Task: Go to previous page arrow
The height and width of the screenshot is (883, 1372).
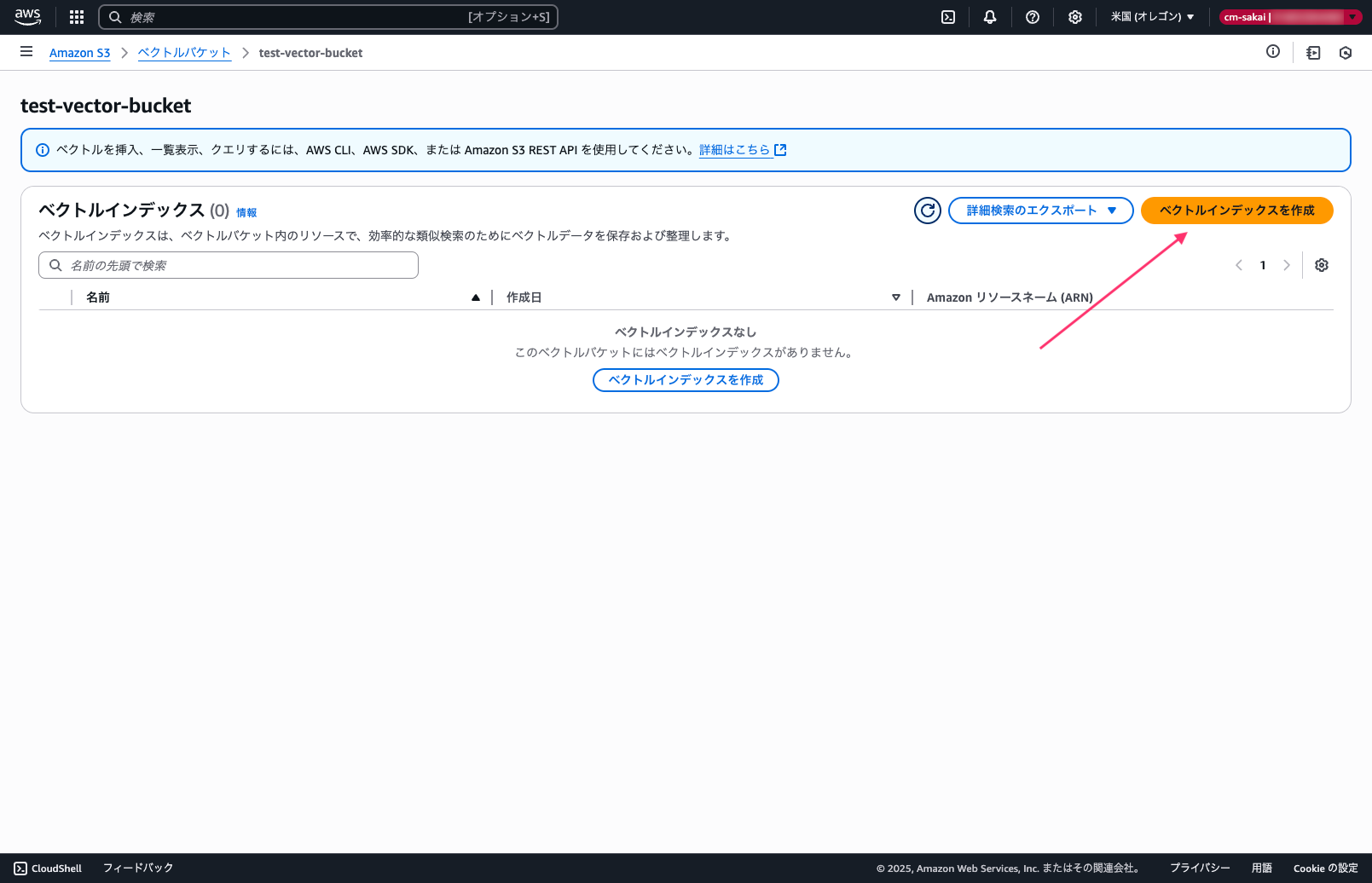Action: tap(1239, 265)
